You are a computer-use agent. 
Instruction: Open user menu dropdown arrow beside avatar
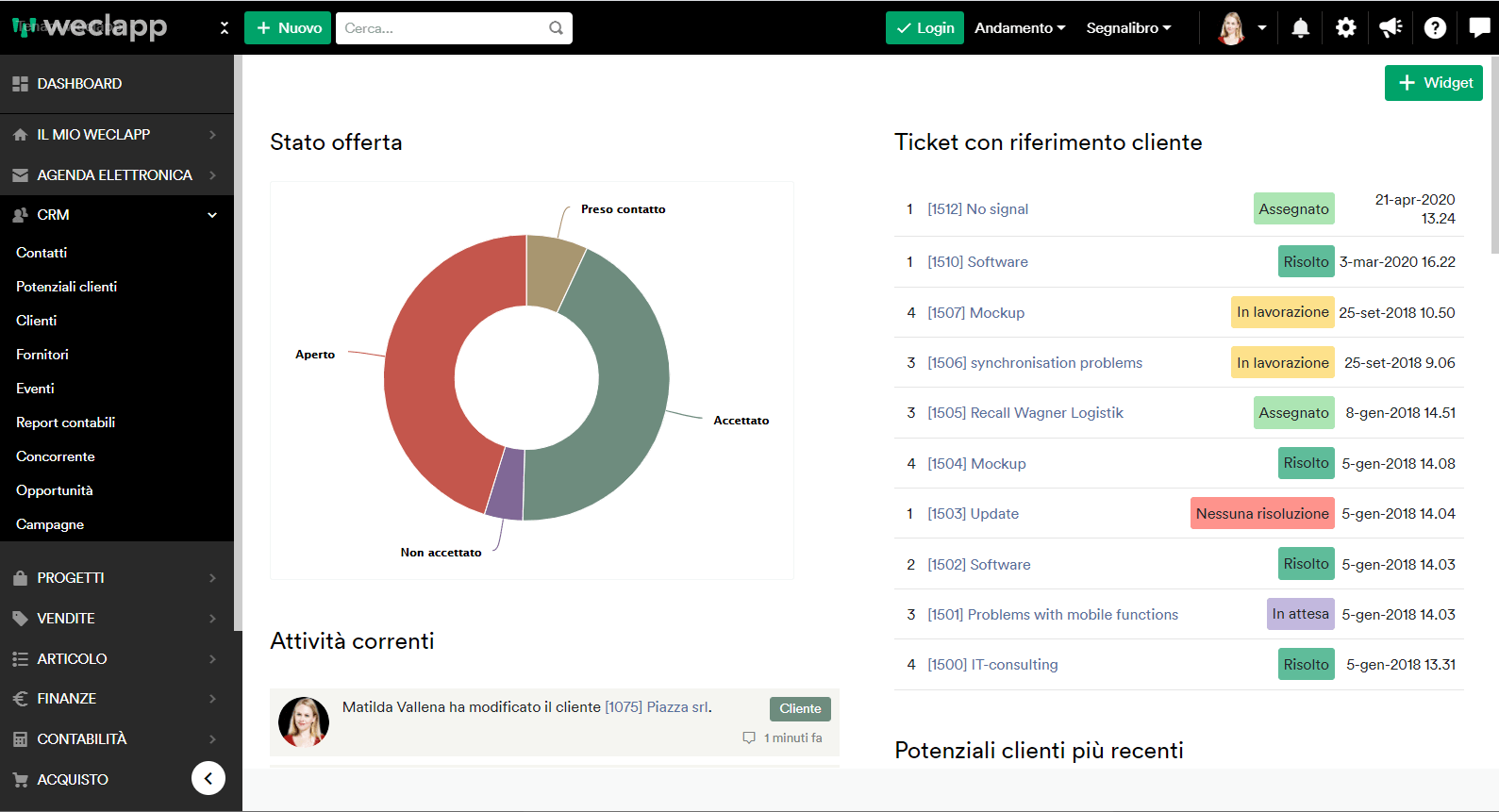click(x=1262, y=28)
